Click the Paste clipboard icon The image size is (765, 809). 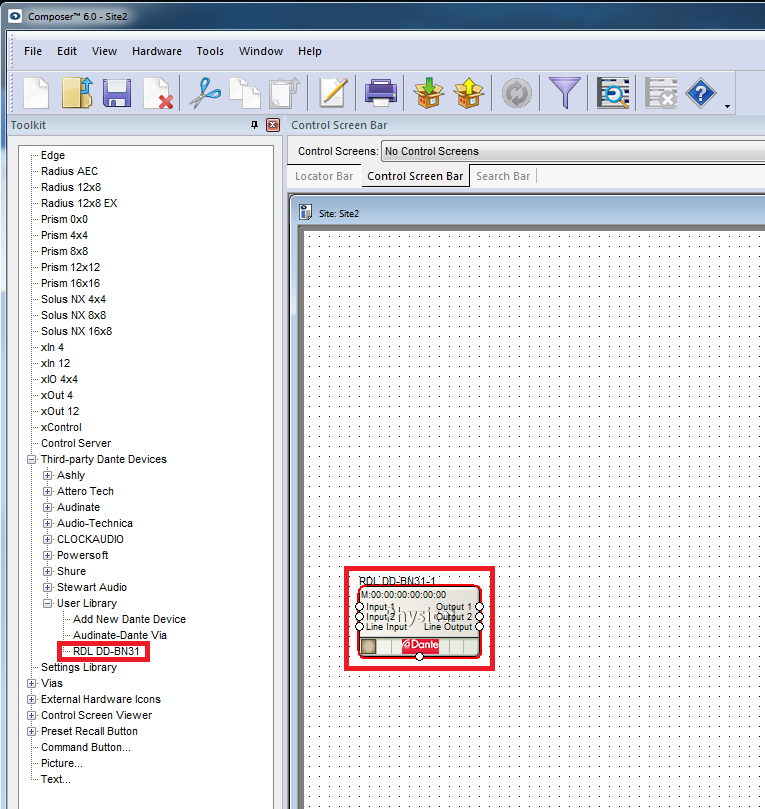point(285,93)
